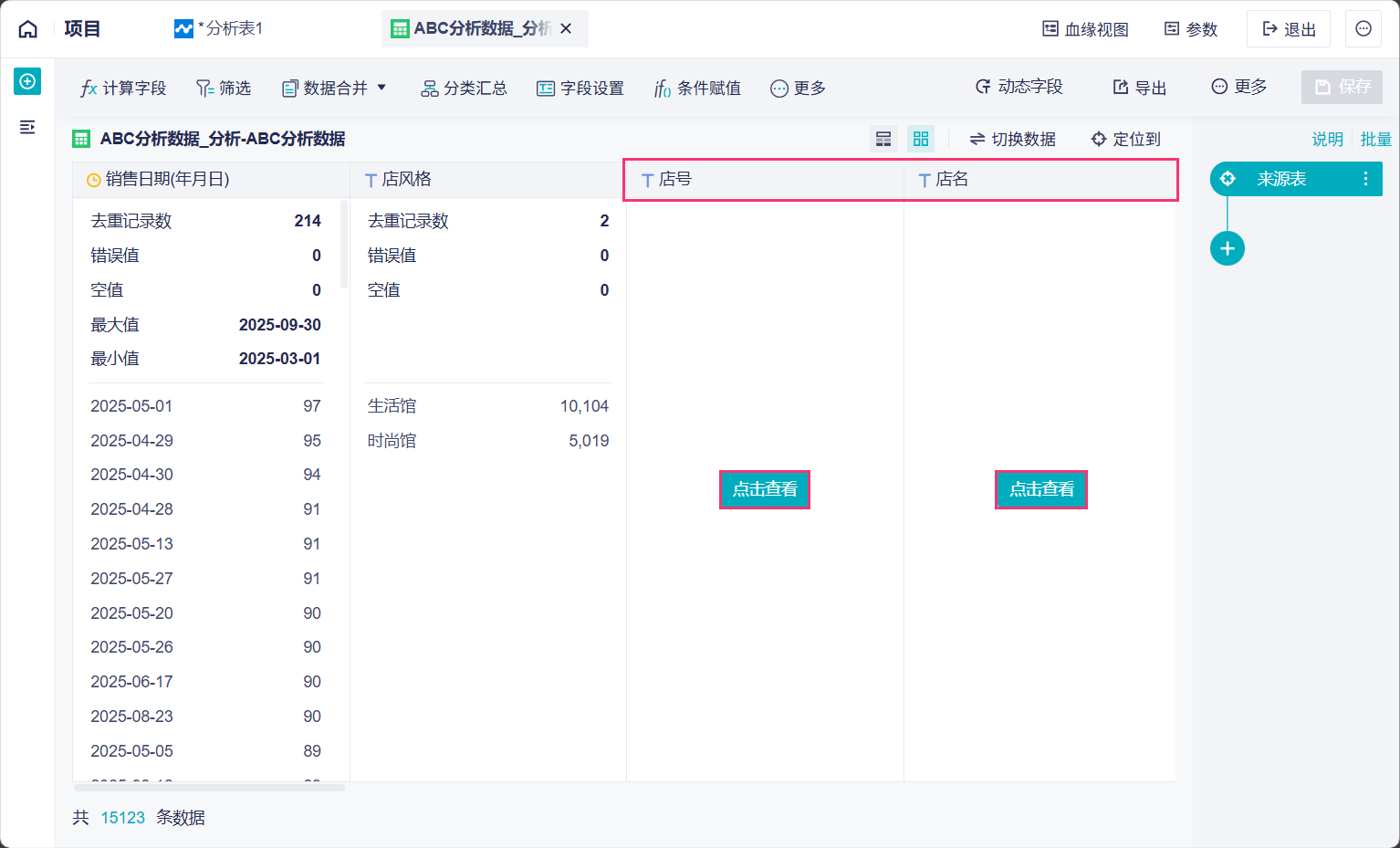Open 来源表 node three-dot menu
The image size is (1400, 848).
(x=1365, y=179)
